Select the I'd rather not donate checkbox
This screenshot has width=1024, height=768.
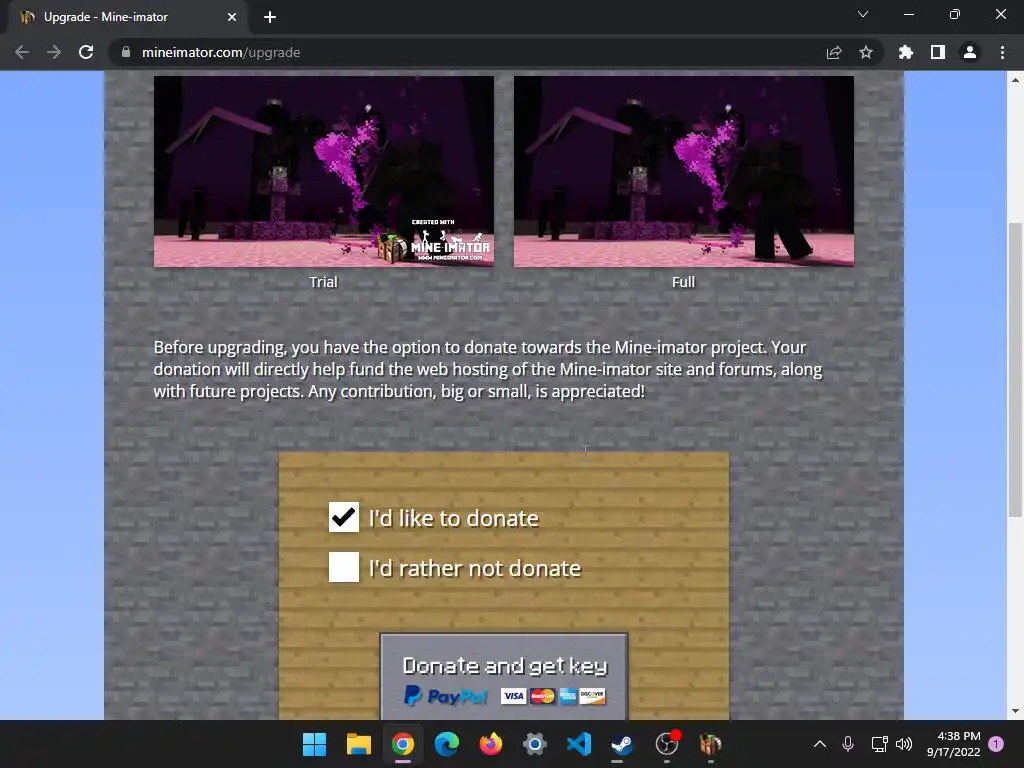(x=344, y=567)
